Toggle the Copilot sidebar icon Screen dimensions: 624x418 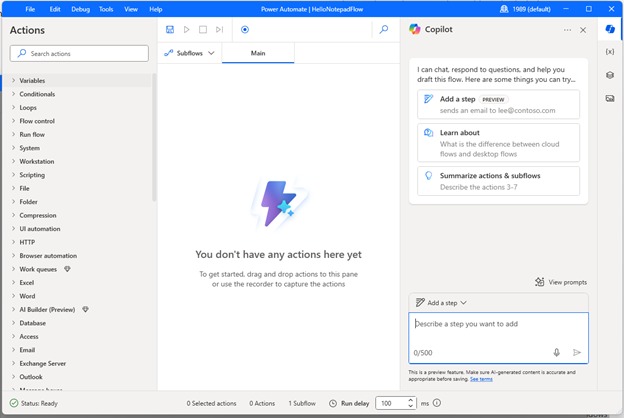(610, 29)
